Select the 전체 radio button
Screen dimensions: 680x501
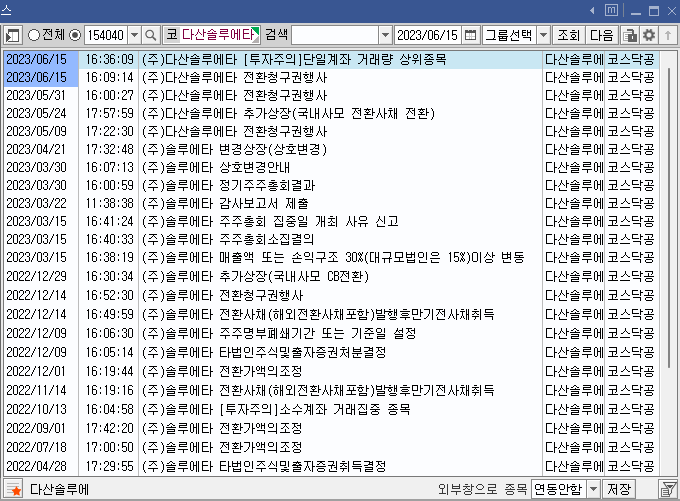coord(33,35)
